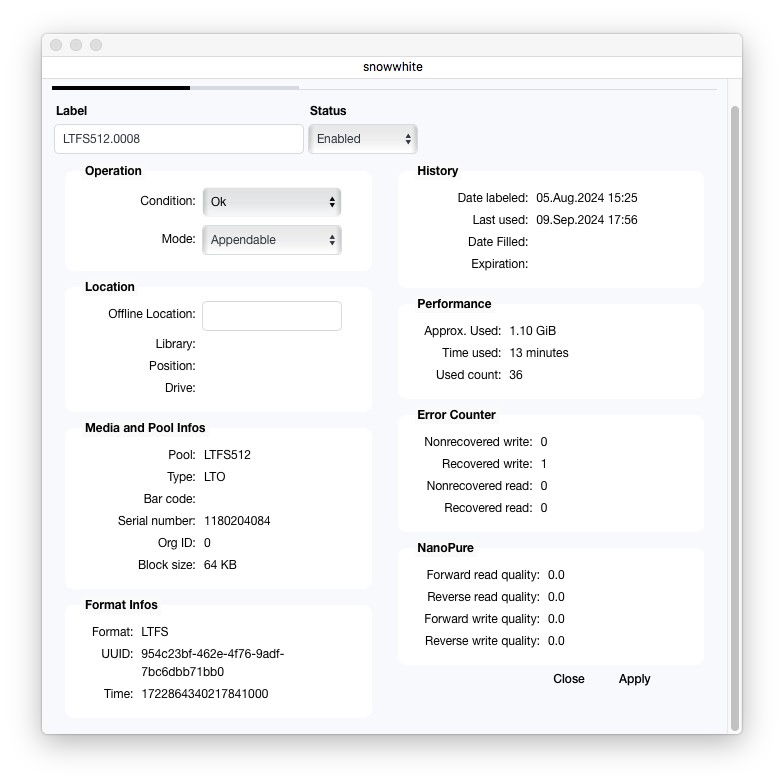Click the green zoom window button

[96, 45]
